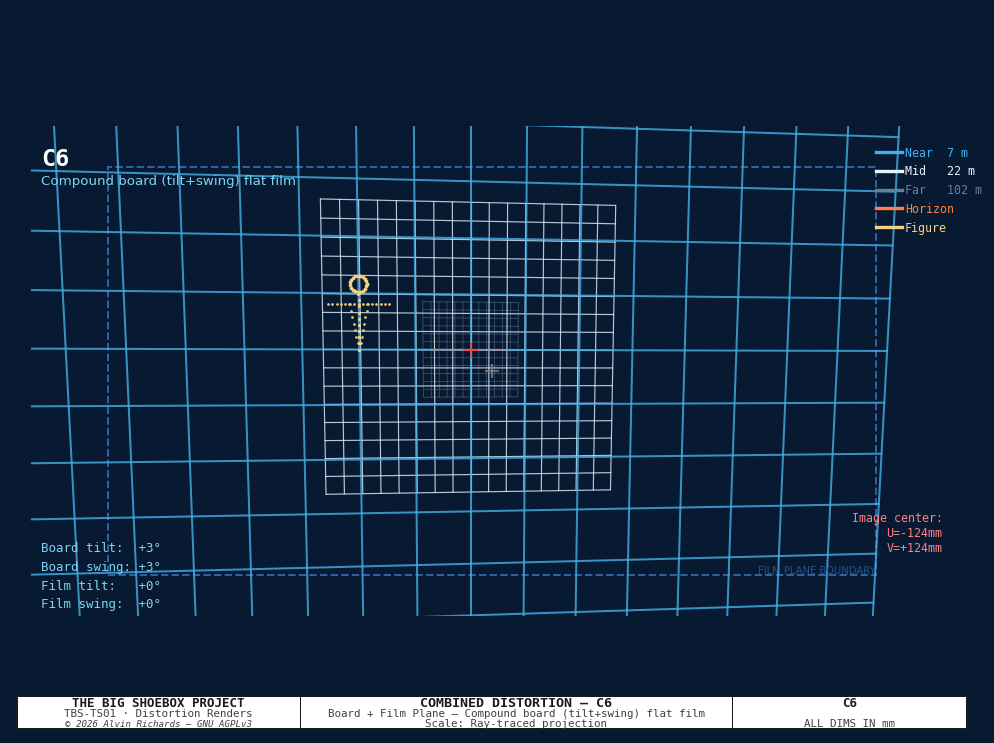This screenshot has height=743, width=994.
Task: Click the red image center crosshair
Action: [471, 349]
